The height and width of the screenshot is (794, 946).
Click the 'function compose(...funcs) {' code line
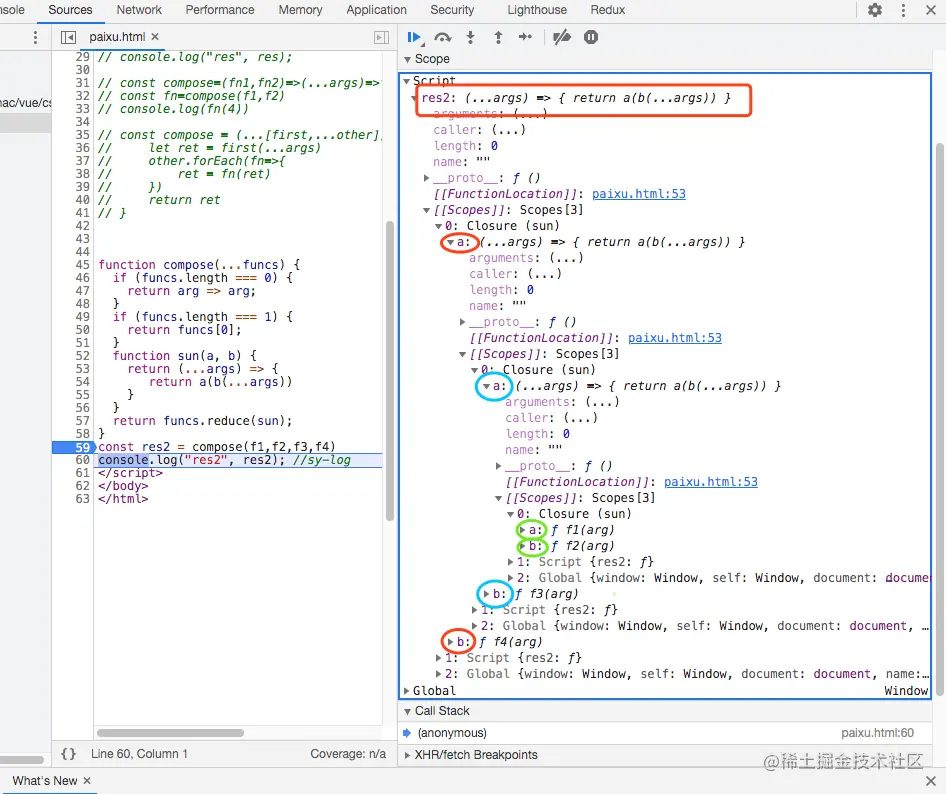(199, 265)
